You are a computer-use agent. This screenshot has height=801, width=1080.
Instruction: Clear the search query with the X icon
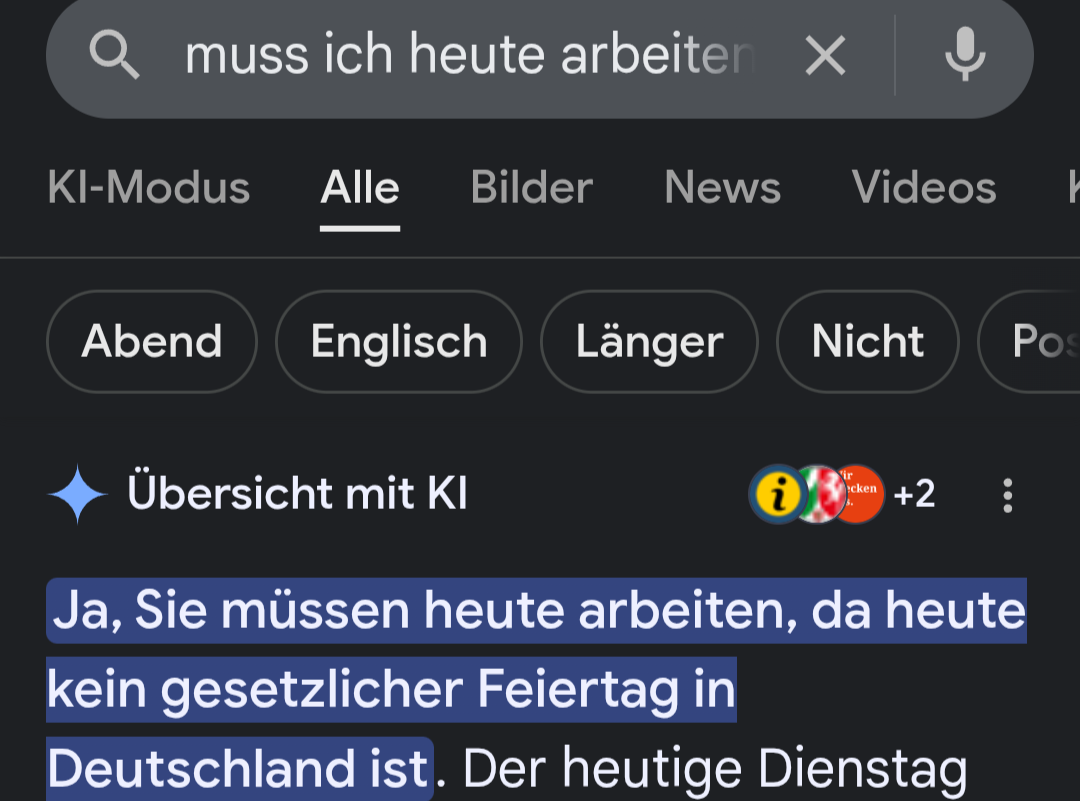click(825, 54)
